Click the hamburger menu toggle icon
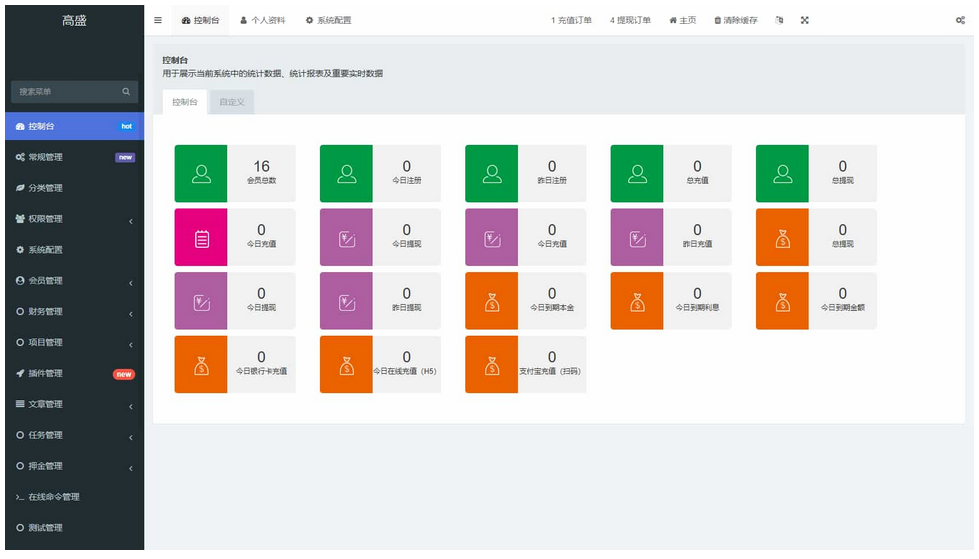 pos(158,20)
